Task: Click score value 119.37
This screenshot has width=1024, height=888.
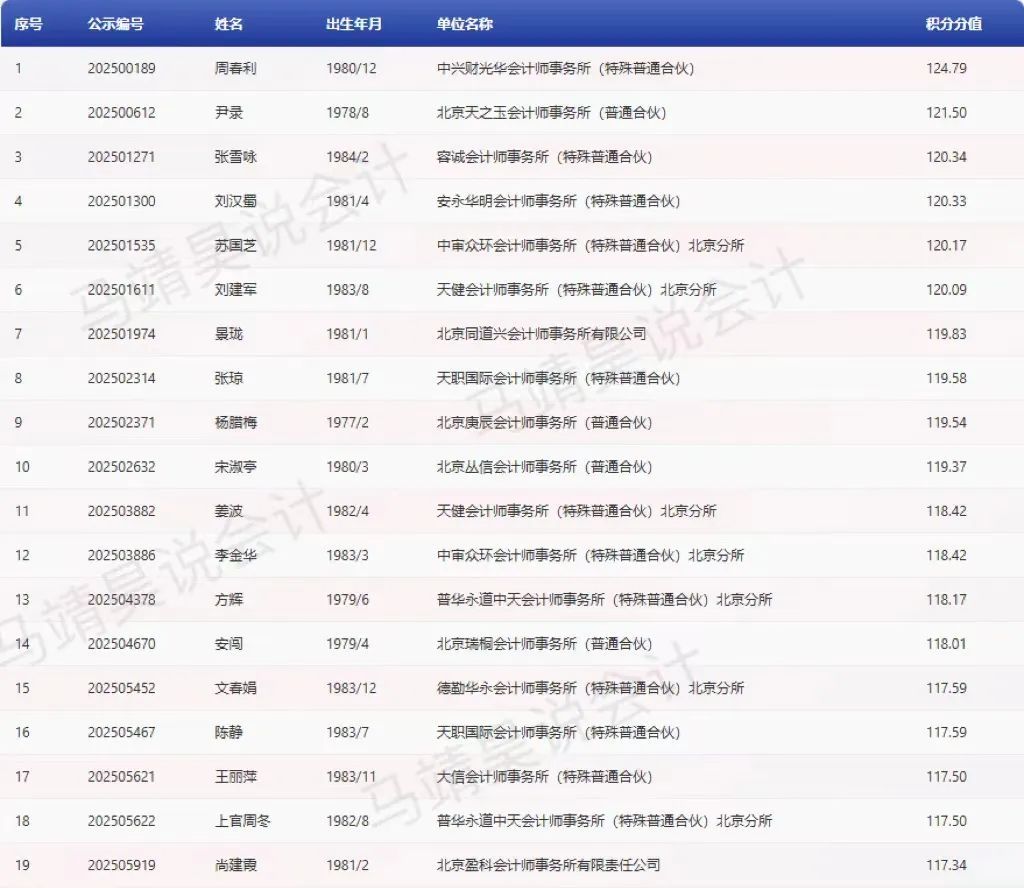Action: [946, 467]
